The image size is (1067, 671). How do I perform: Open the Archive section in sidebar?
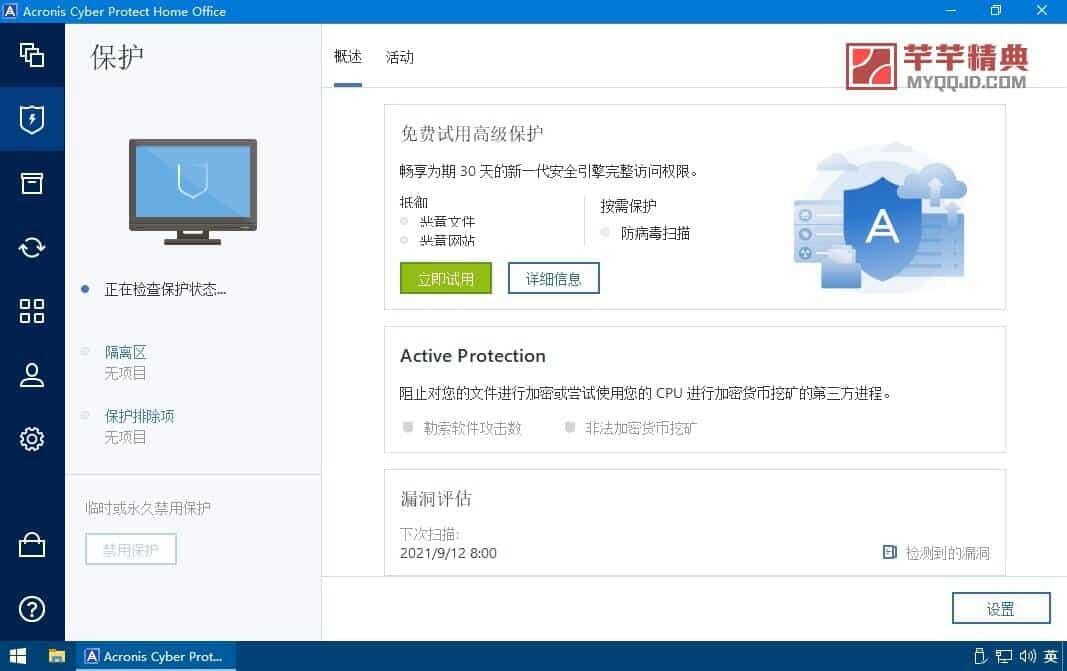pos(32,182)
